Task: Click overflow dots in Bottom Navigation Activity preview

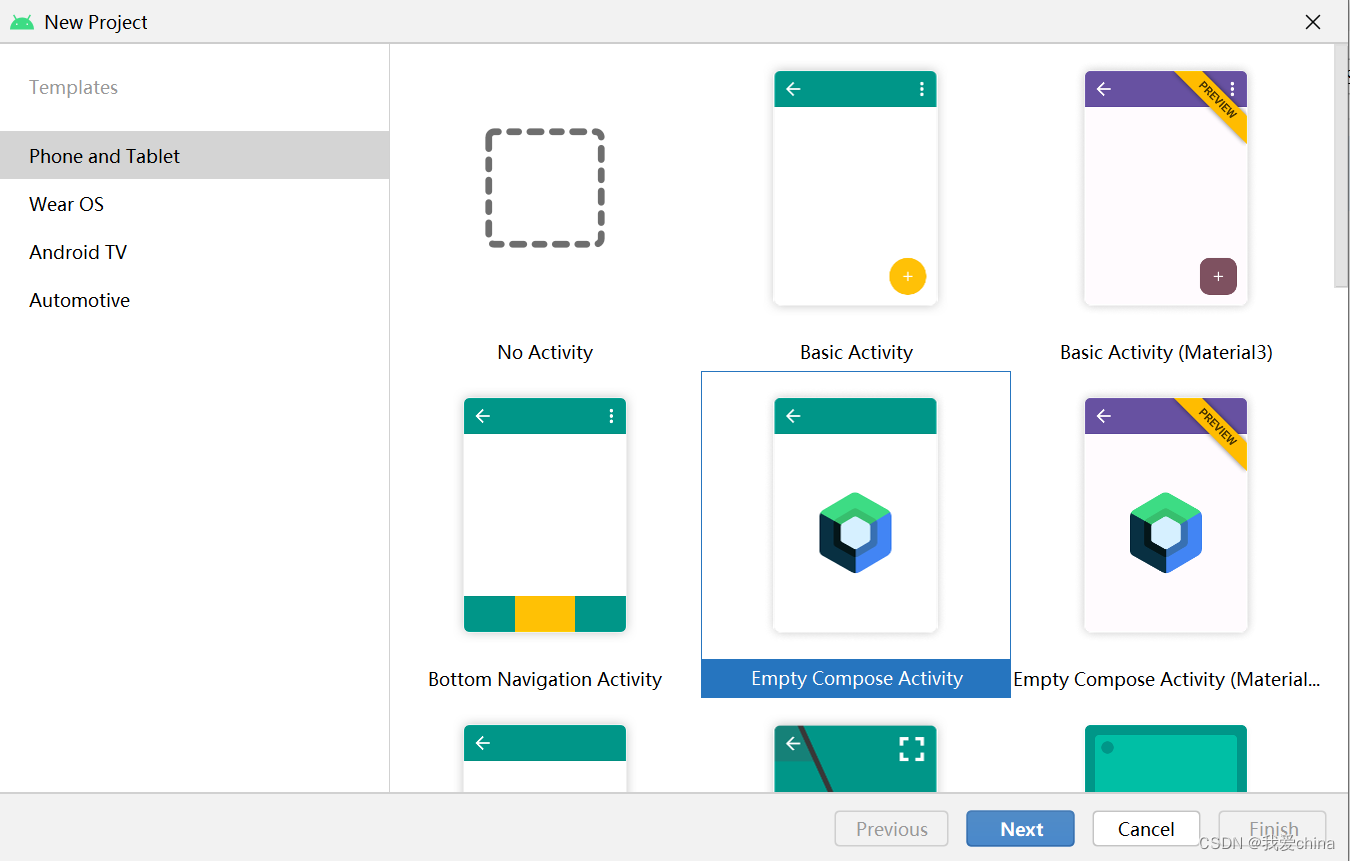Action: coord(611,416)
